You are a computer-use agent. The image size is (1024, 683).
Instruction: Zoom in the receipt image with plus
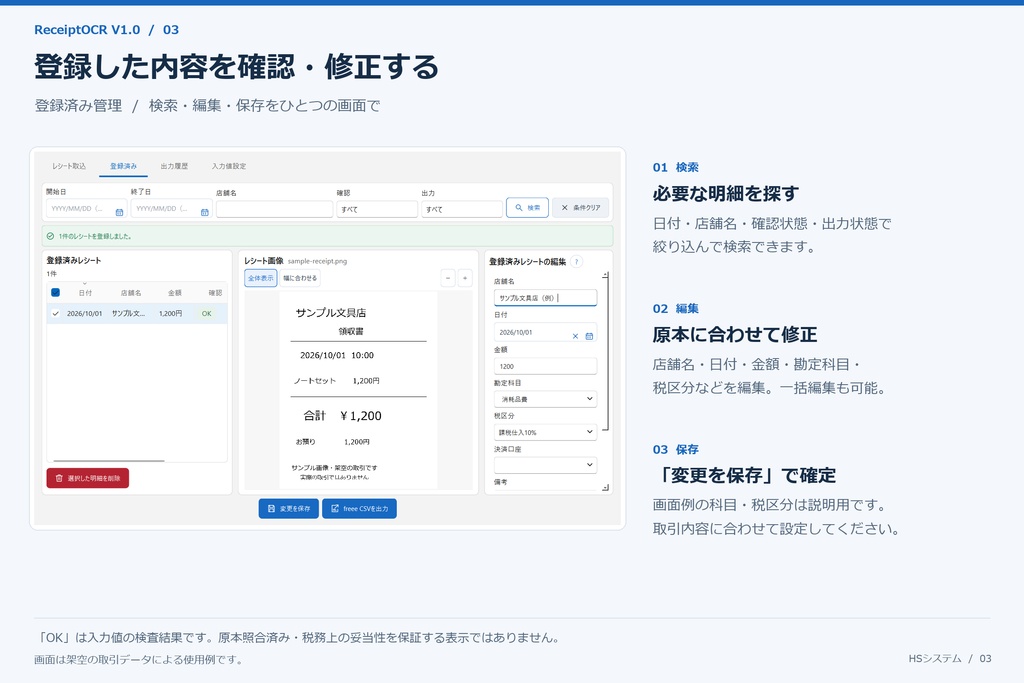pyautogui.click(x=465, y=278)
